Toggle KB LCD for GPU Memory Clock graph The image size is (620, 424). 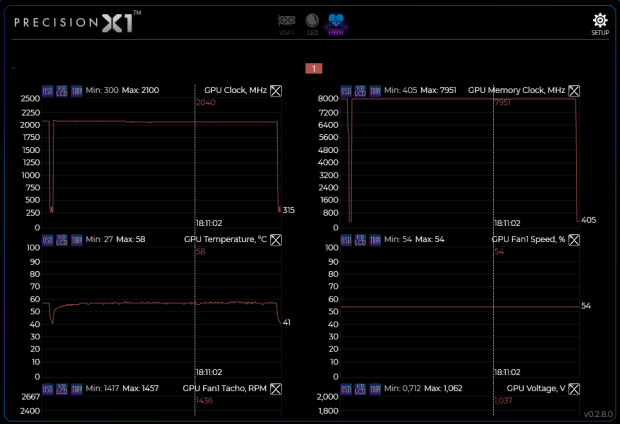[360, 91]
